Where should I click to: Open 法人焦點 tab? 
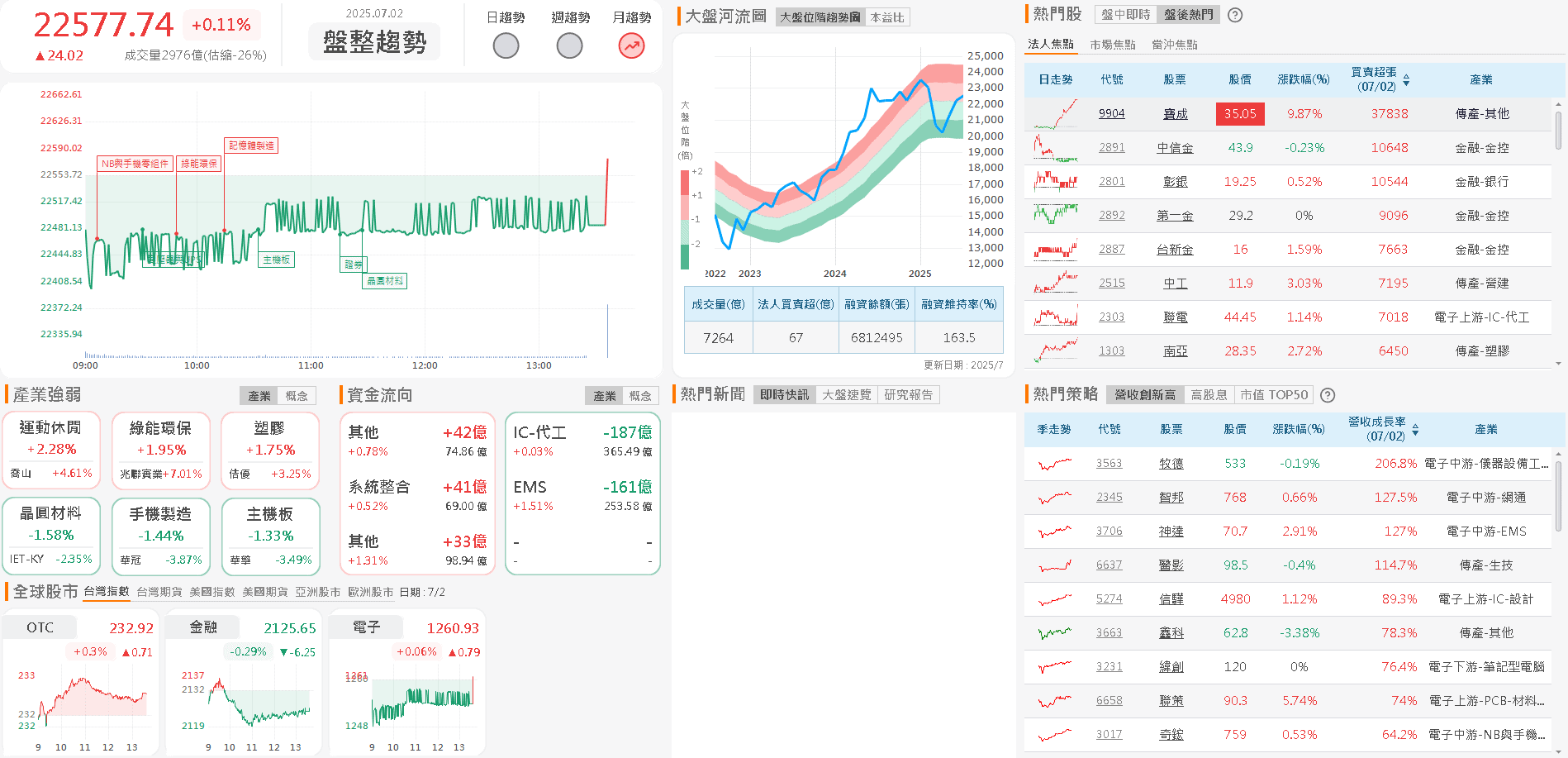tap(1050, 45)
